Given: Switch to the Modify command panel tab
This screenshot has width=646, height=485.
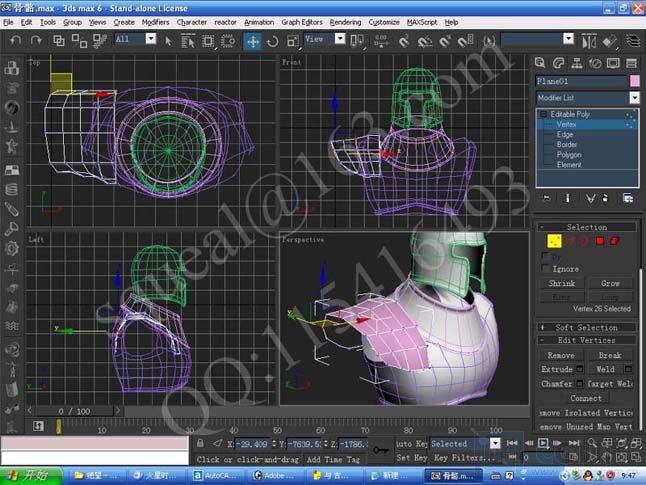Looking at the screenshot, I should [x=559, y=63].
